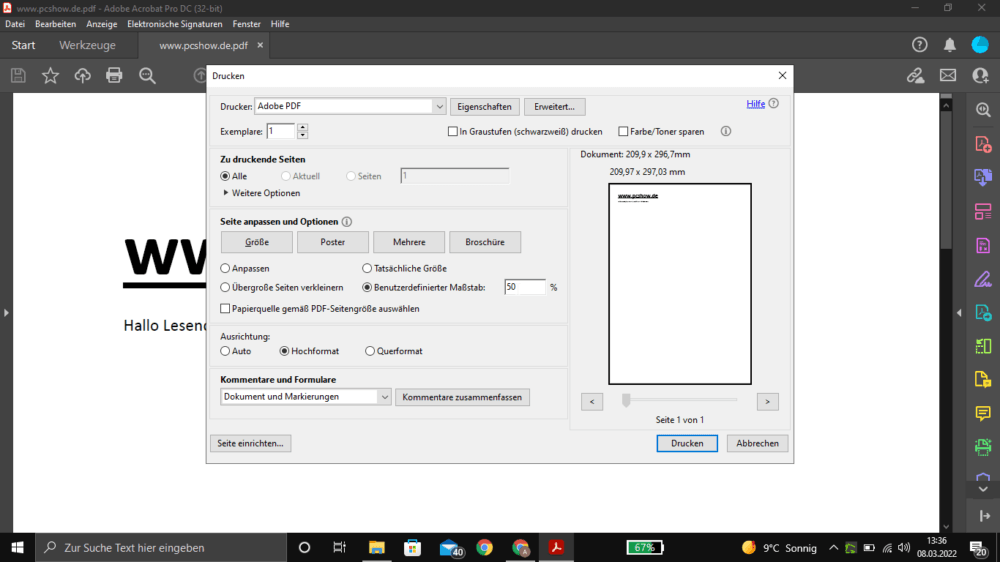Click the Poster button

pos(333,242)
